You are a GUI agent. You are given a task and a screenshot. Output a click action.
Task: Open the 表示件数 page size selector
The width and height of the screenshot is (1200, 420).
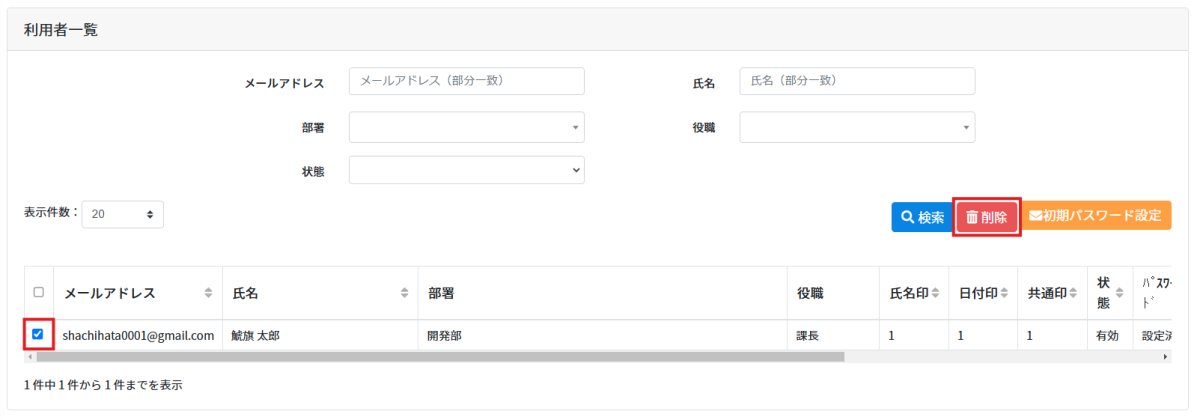click(x=122, y=214)
